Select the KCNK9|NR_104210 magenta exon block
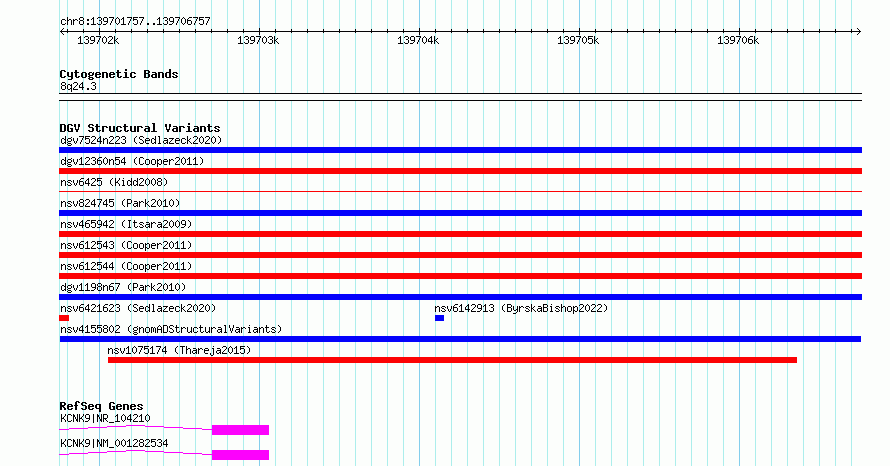 (240, 430)
